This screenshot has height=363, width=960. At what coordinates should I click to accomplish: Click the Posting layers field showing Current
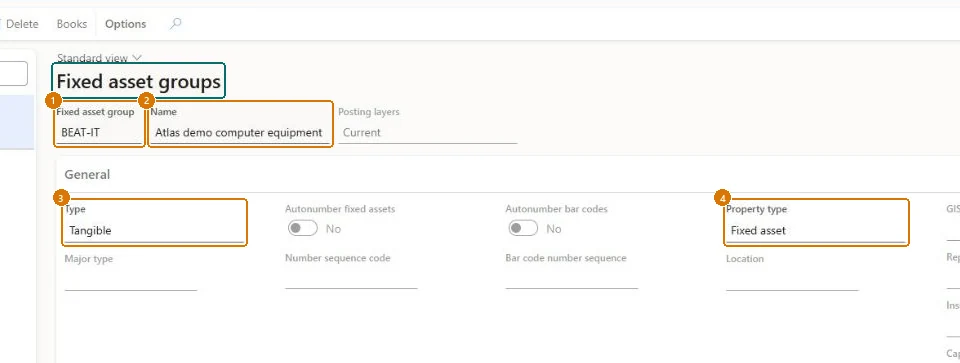[428, 132]
